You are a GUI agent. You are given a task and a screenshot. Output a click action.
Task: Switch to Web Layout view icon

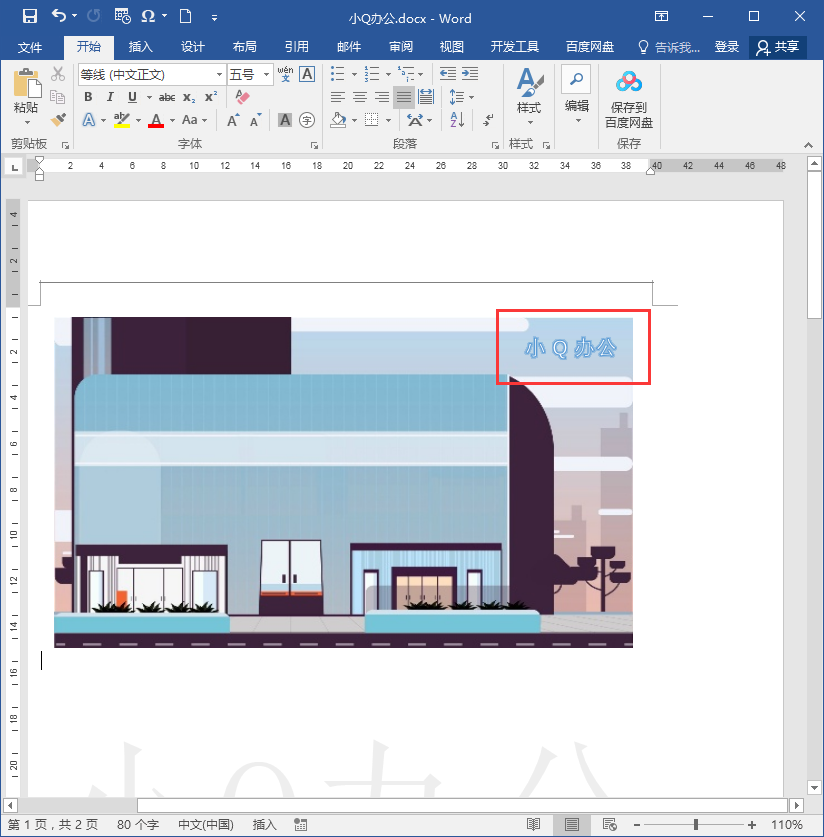coord(609,824)
